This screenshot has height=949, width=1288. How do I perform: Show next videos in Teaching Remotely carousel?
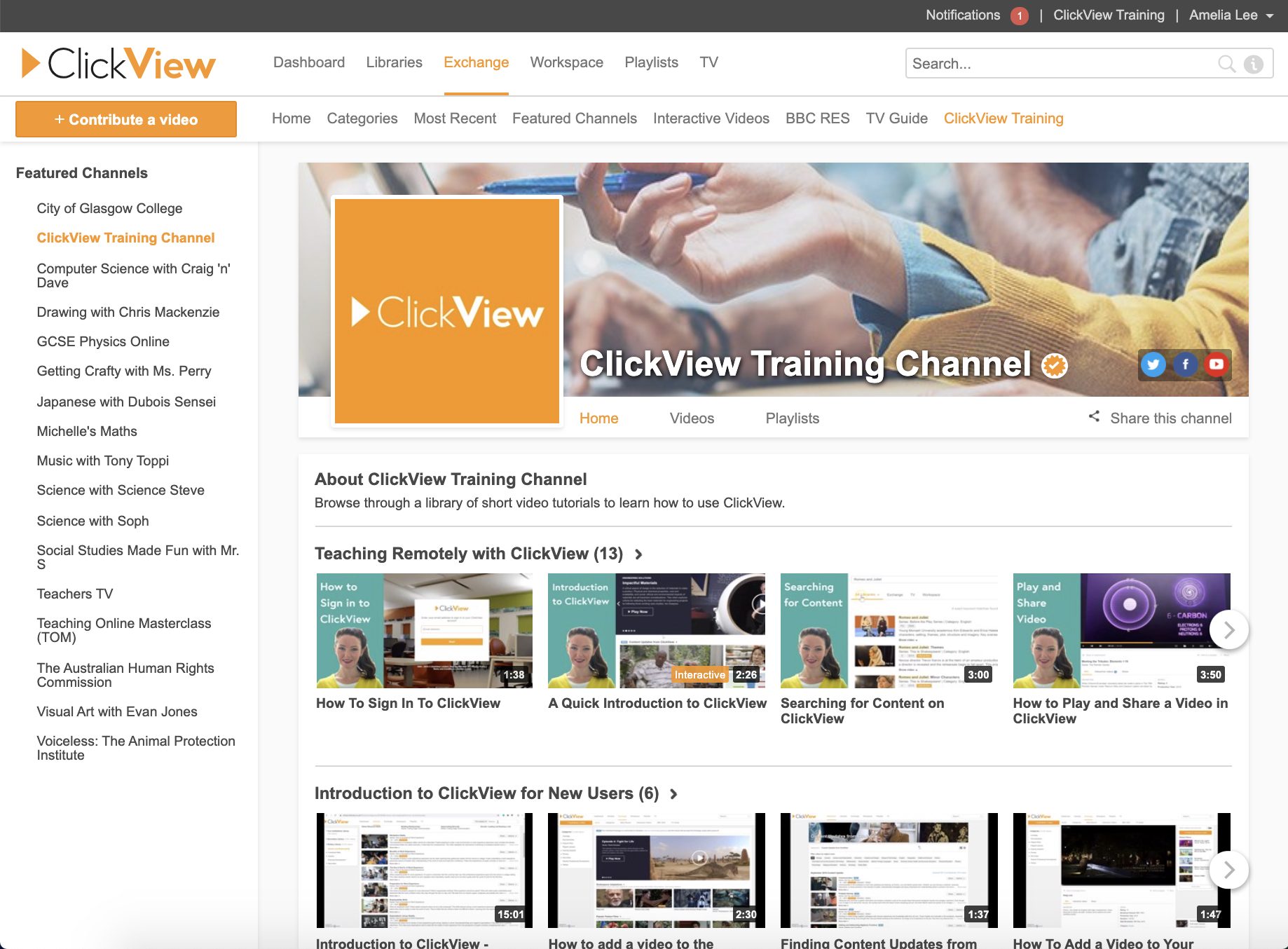tap(1228, 630)
